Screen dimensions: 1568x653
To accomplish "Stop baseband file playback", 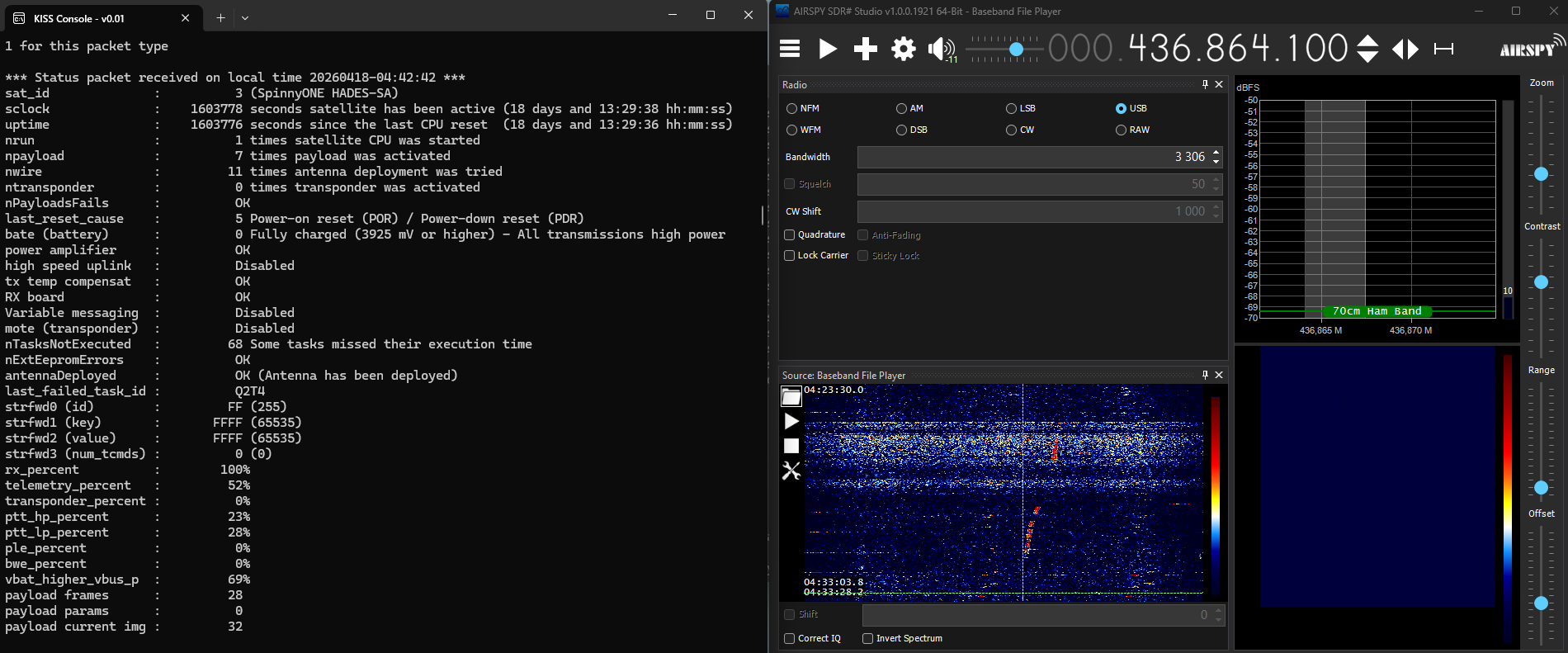I will pyautogui.click(x=791, y=446).
